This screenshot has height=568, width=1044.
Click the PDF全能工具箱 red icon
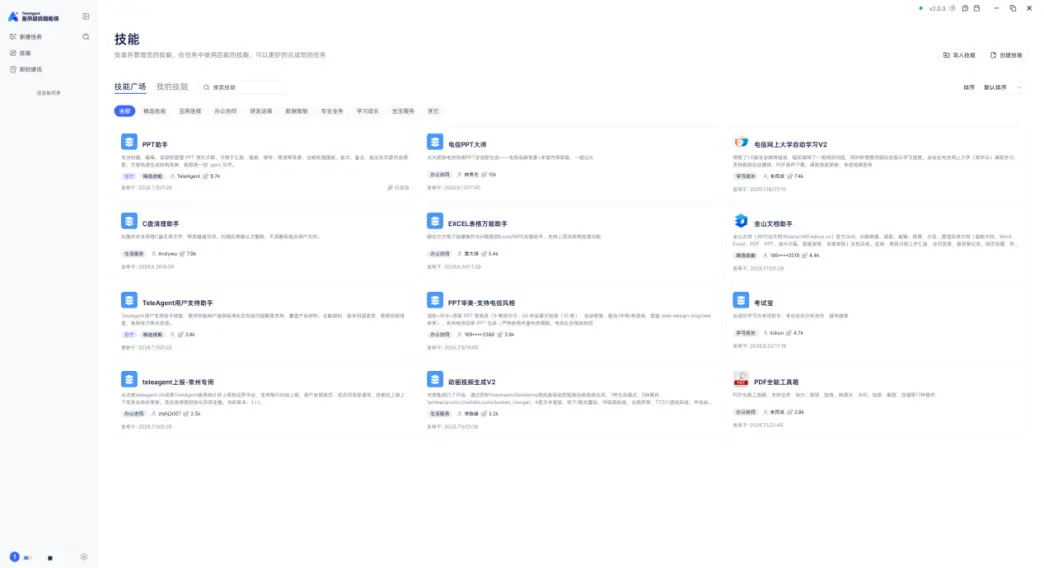coord(741,380)
